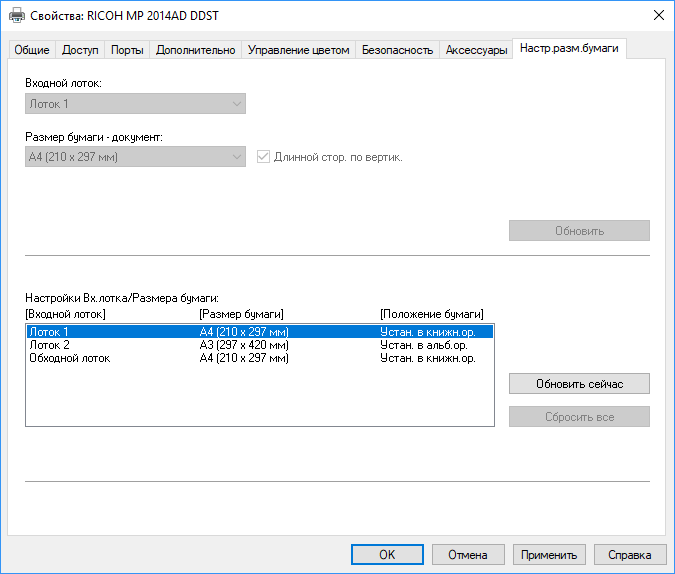Toggle the long-edge vertical checkbox
The width and height of the screenshot is (675, 574).
(264, 157)
